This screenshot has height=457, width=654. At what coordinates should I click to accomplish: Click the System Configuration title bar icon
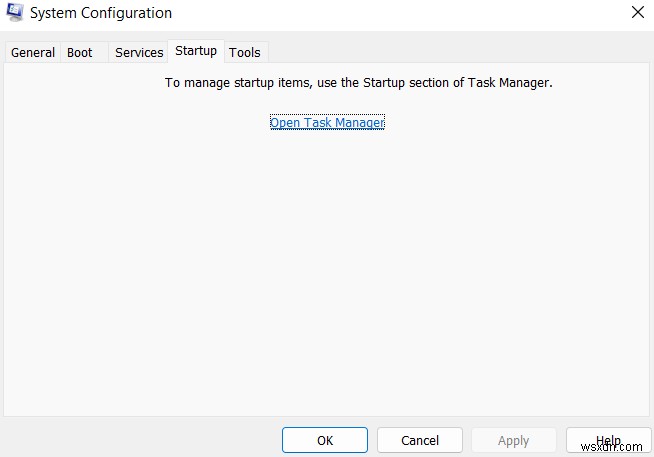15,13
